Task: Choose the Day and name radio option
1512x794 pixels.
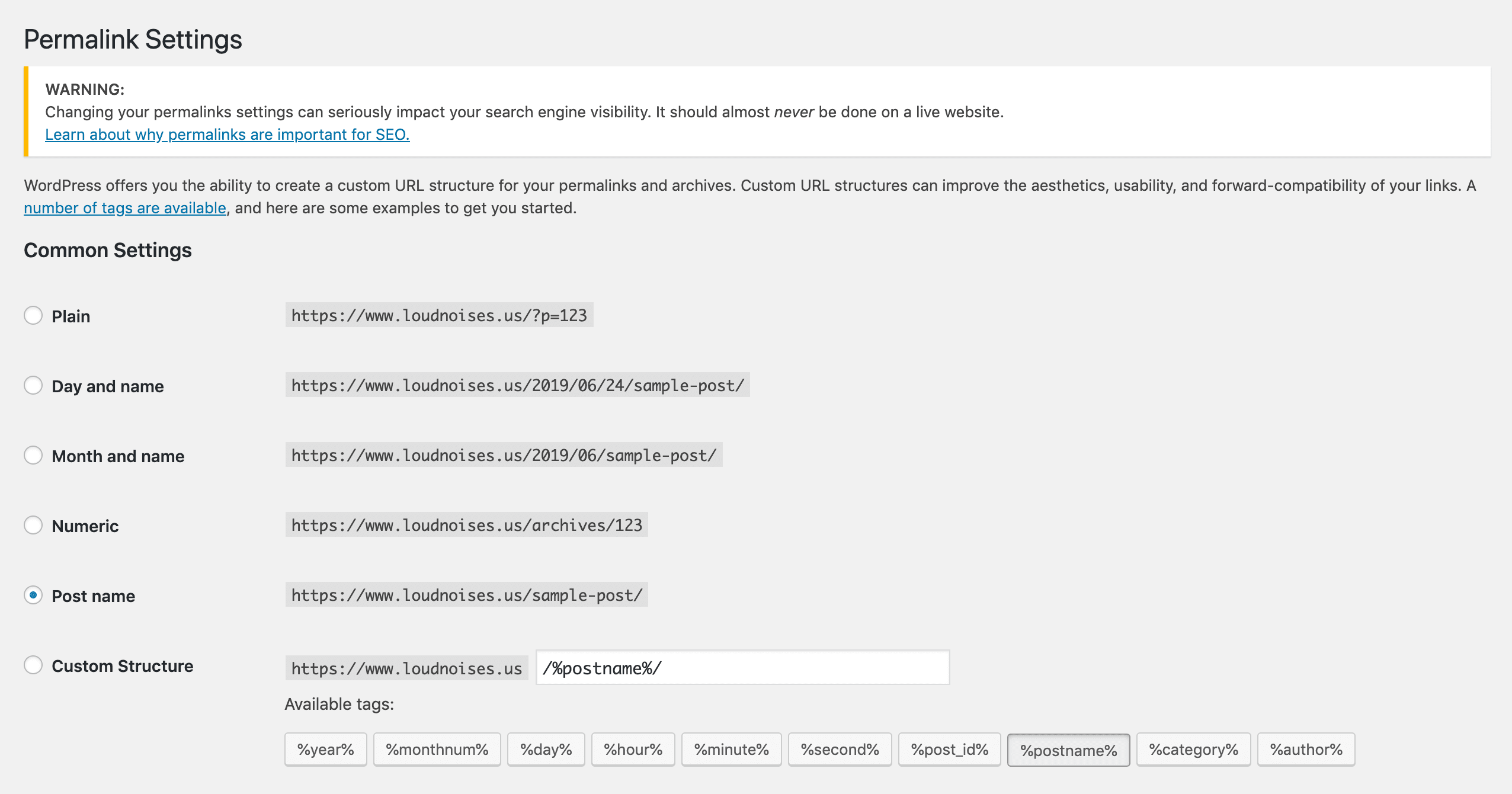Action: [x=33, y=385]
